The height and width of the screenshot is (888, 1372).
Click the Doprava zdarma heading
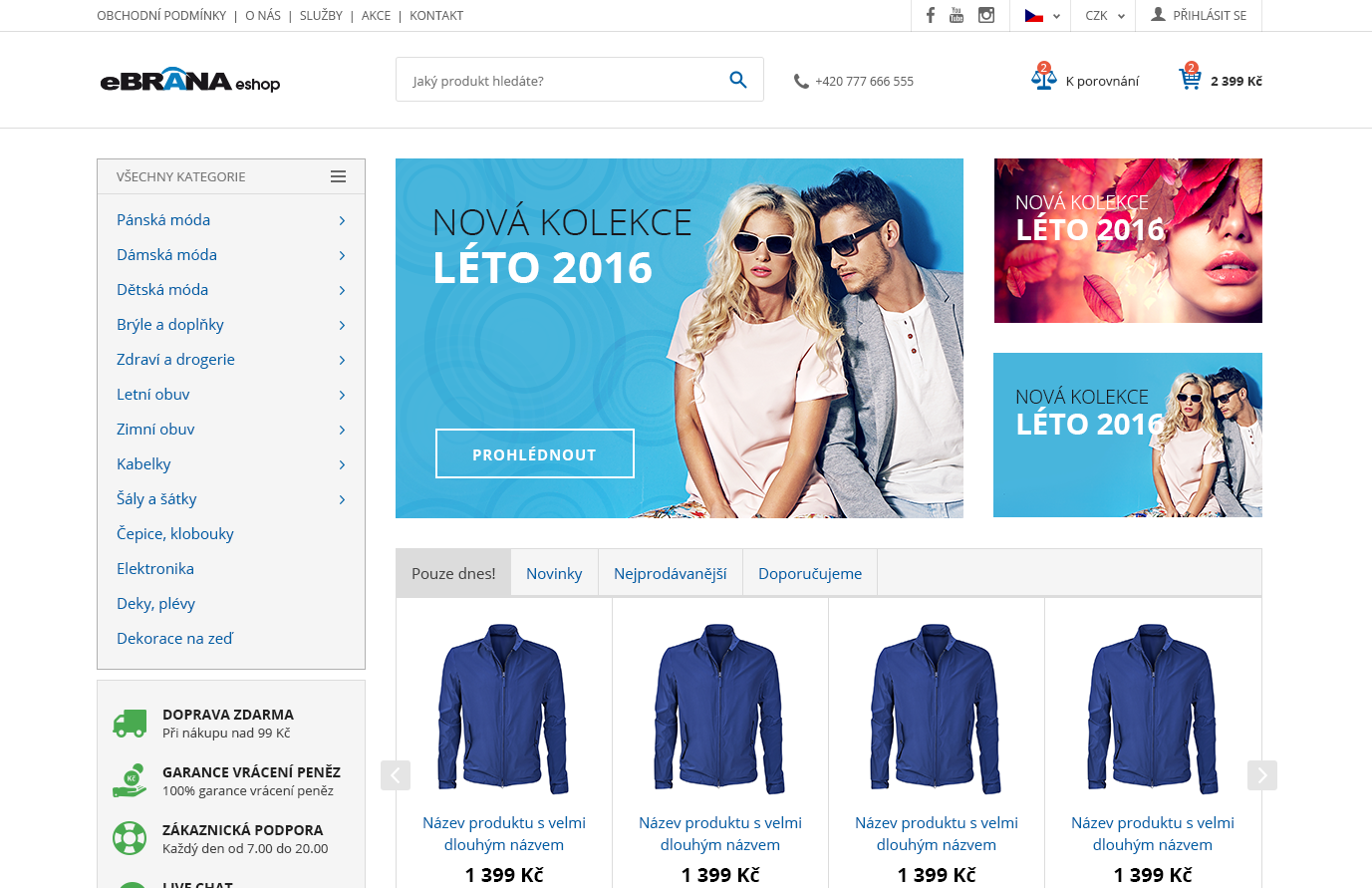pos(228,715)
